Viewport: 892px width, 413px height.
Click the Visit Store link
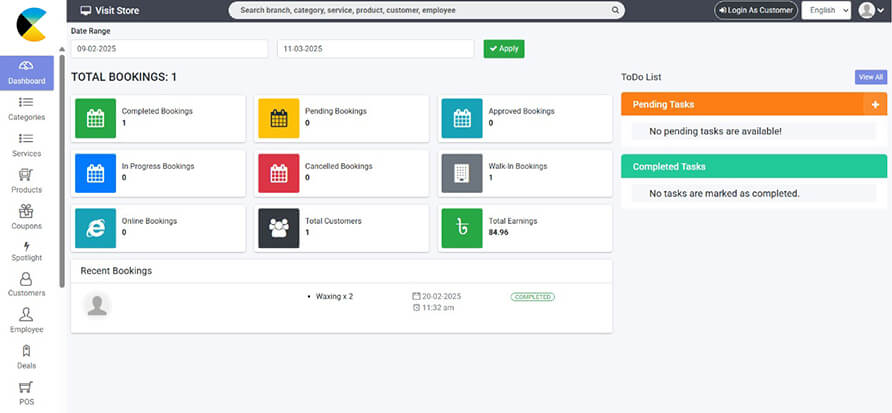pyautogui.click(x=110, y=11)
